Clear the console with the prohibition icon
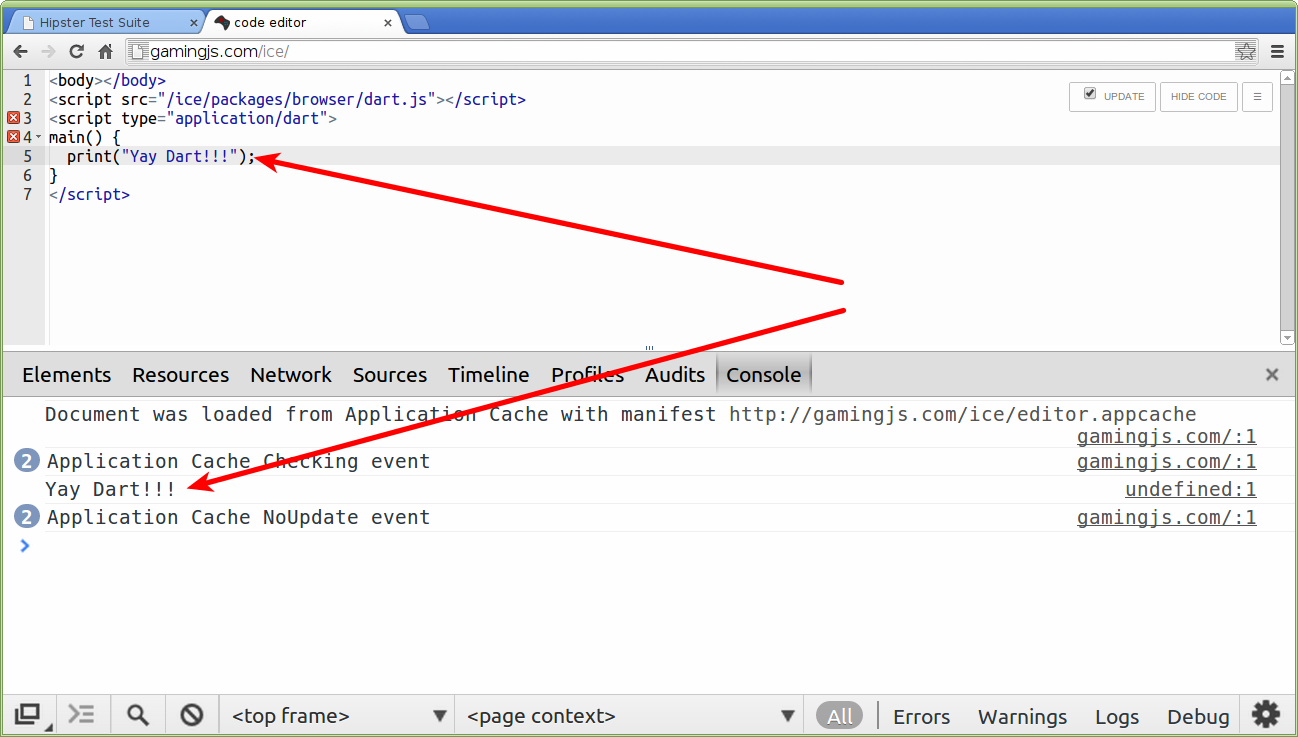This screenshot has height=737, width=1298. 191,714
